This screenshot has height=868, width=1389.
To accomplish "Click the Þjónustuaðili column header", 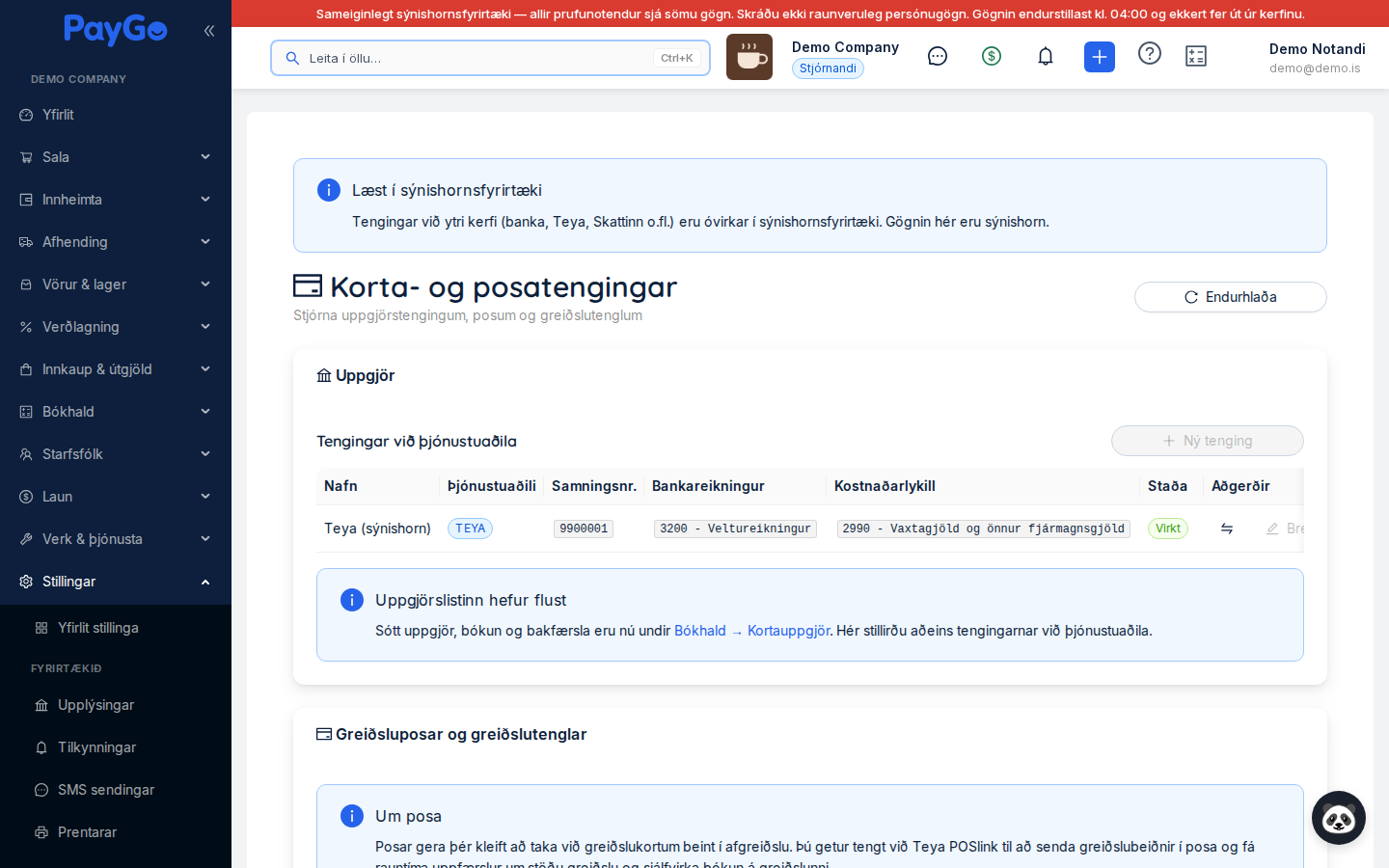I will pyautogui.click(x=492, y=486).
